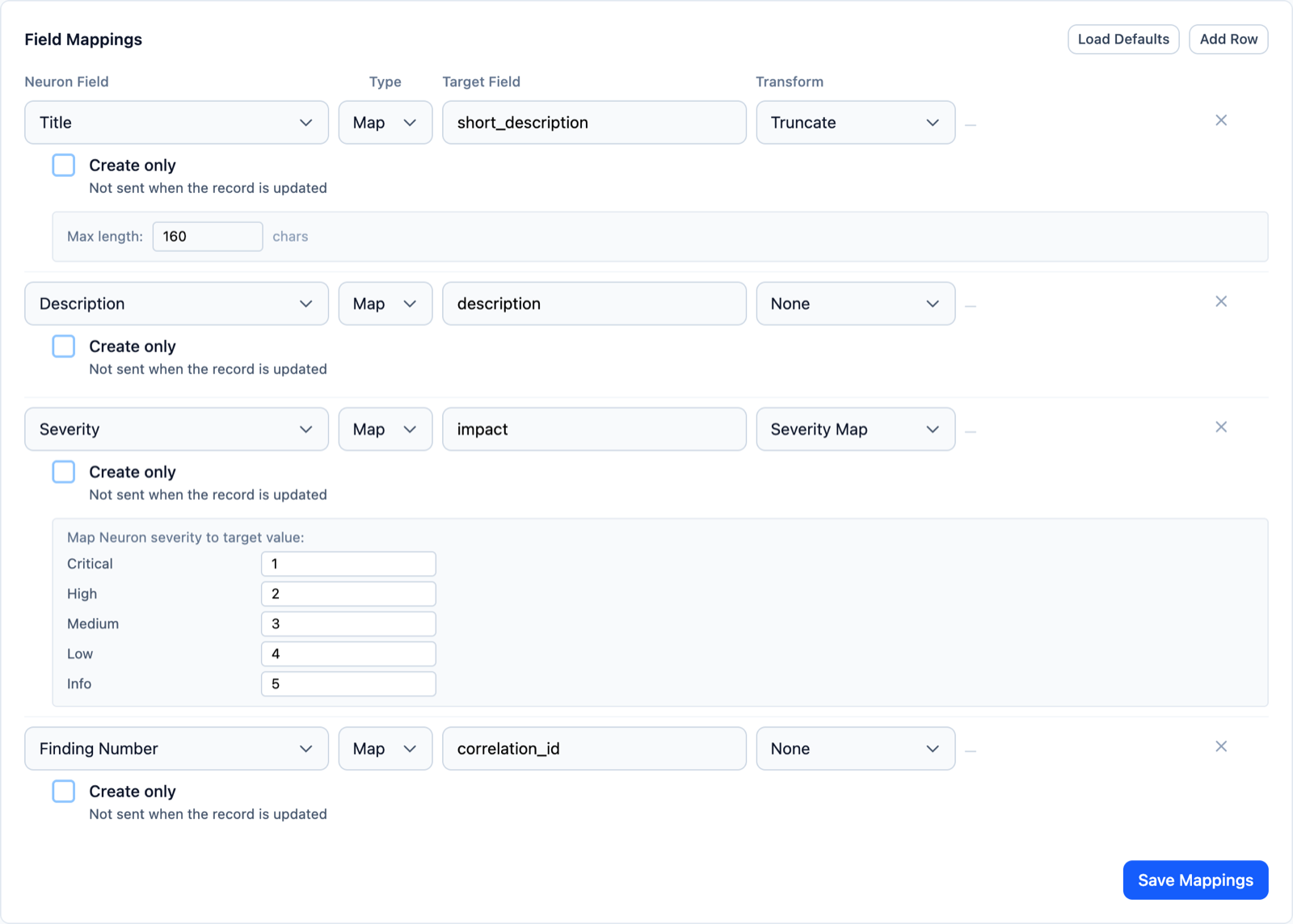Add a new mapping row
The height and width of the screenshot is (924, 1293).
point(1228,40)
